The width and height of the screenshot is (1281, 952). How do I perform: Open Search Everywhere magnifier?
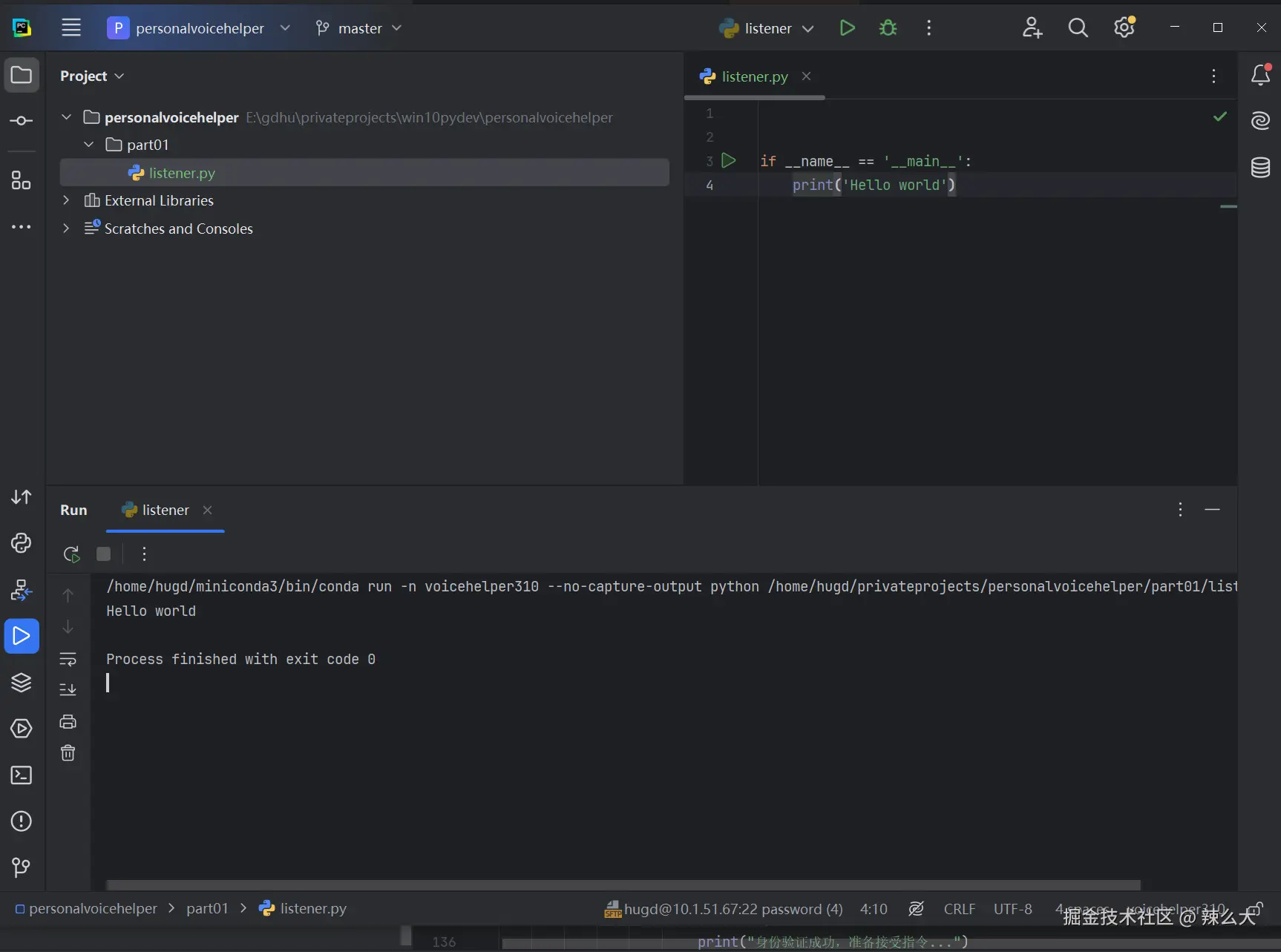(1078, 28)
